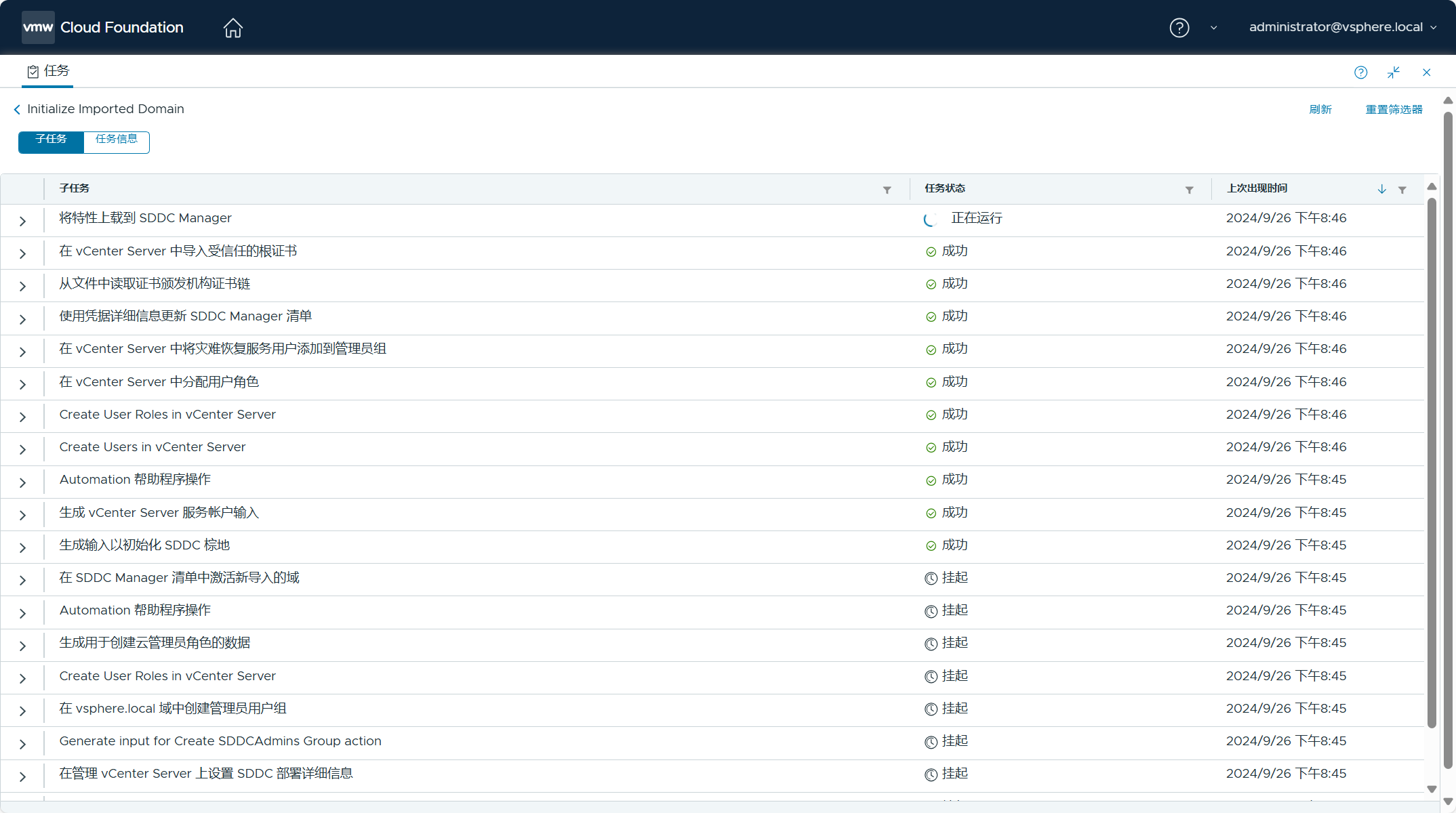The width and height of the screenshot is (1456, 813).
Task: Open the administrator@vsphere.local user menu
Action: pyautogui.click(x=1342, y=27)
